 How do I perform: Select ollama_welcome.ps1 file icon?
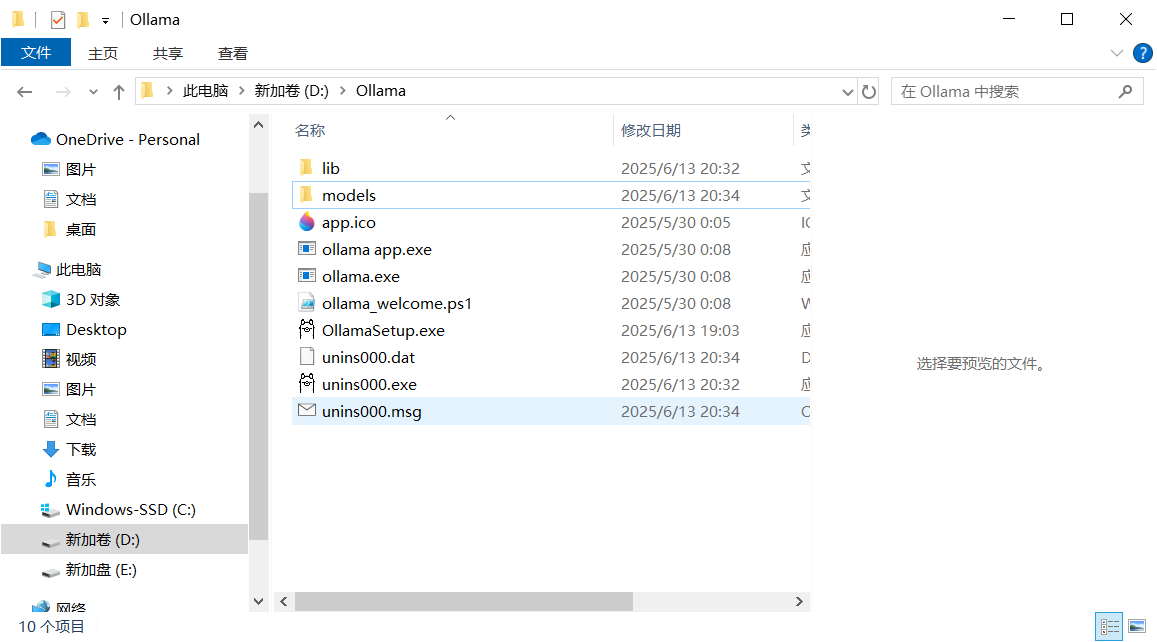point(307,303)
